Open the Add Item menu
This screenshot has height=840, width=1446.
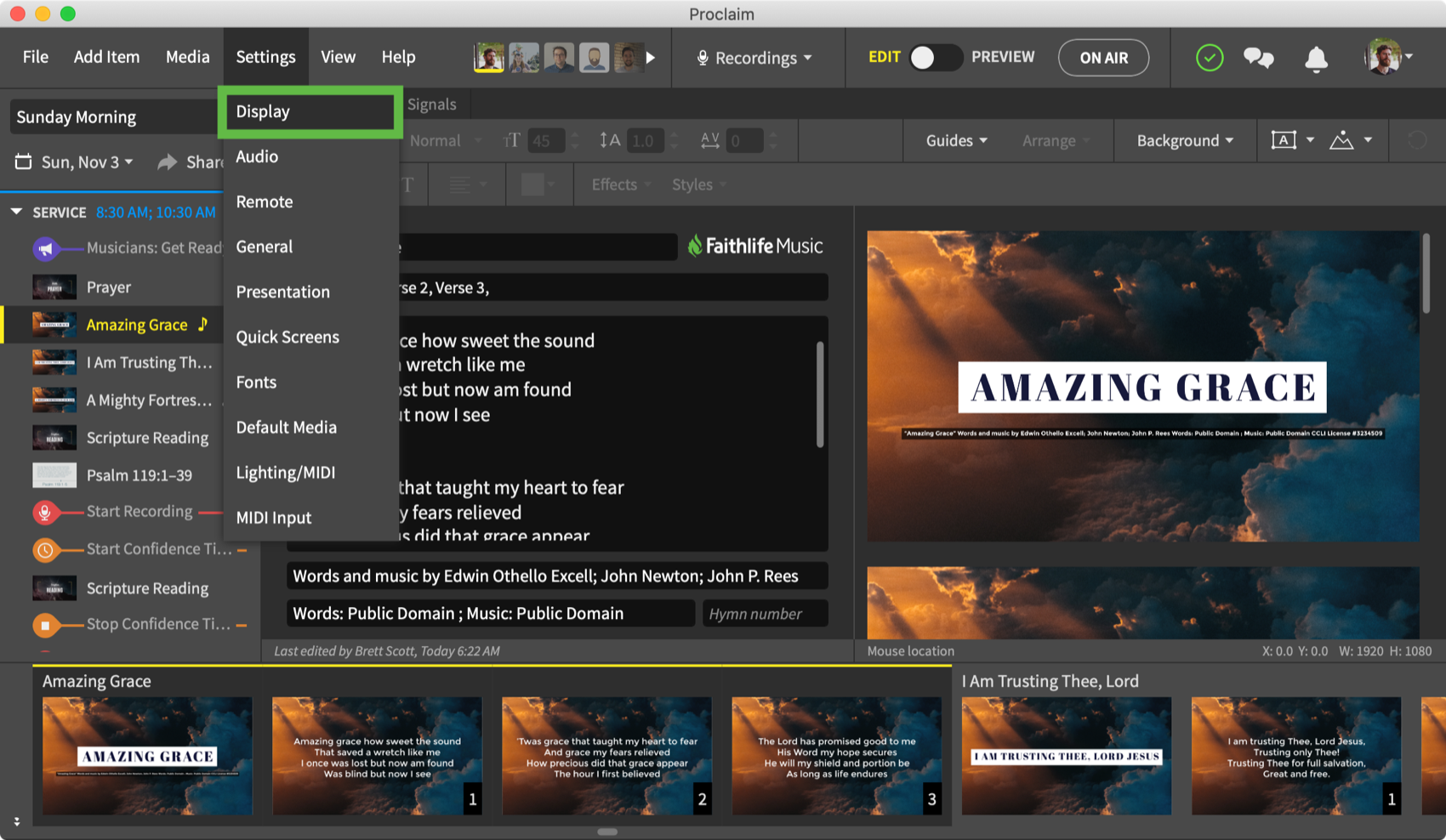[106, 57]
